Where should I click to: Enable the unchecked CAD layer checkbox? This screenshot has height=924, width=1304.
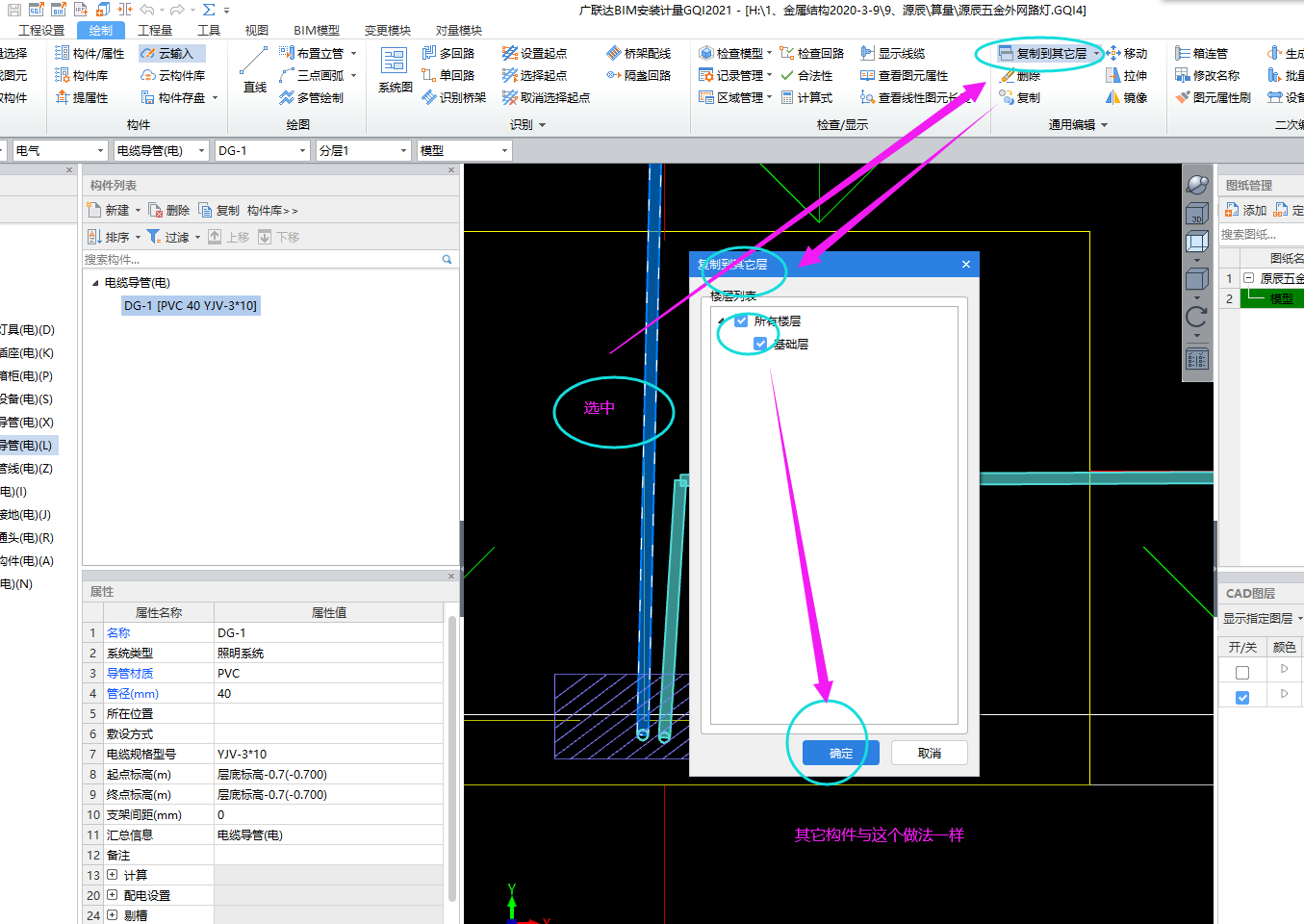point(1242,672)
